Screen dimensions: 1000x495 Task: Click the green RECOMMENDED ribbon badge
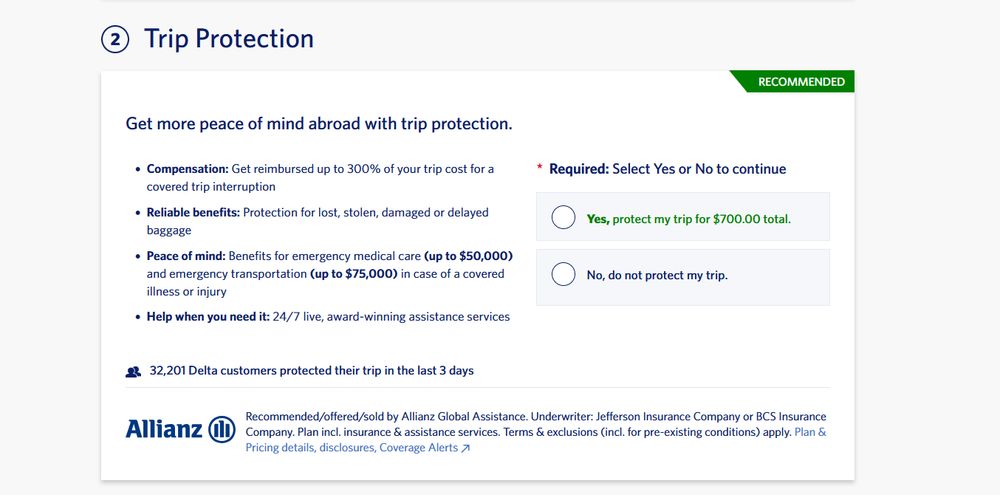pos(792,82)
